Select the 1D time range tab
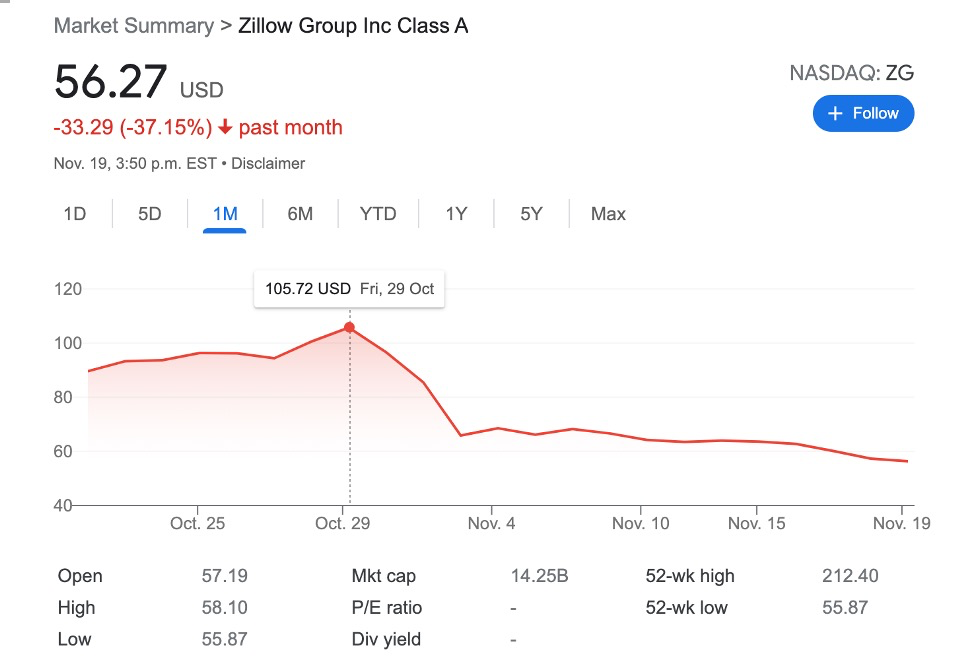Image resolution: width=968 pixels, height=664 pixels. coord(75,214)
